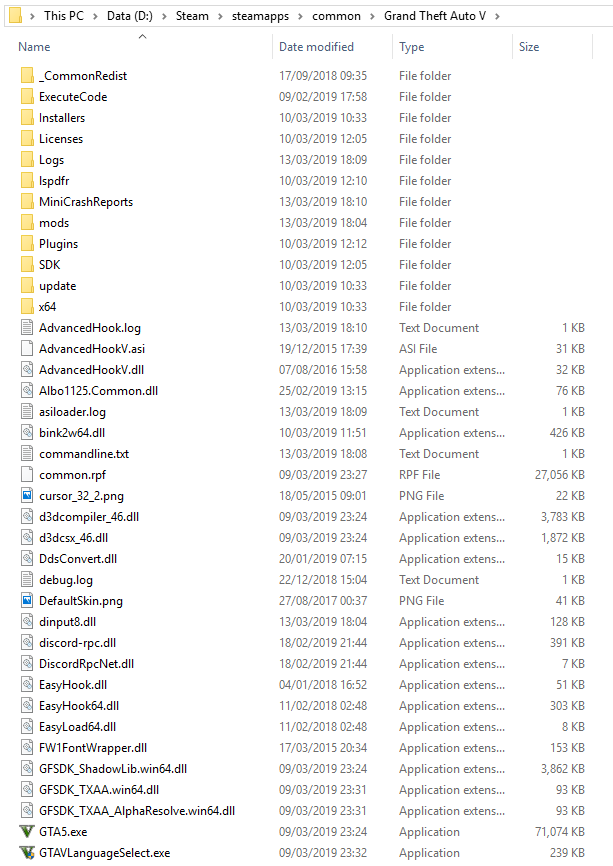Click the Plugins folder icon
Screen dimensions: 613x866
point(27,244)
